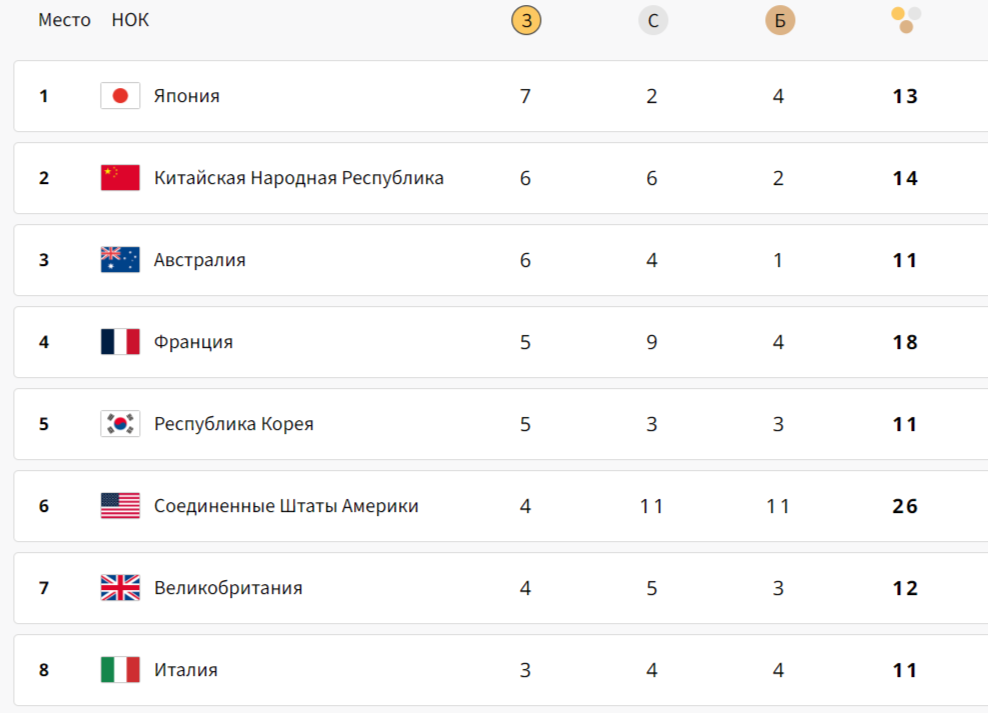Click the Australia flag icon
This screenshot has height=713, width=988.
[120, 260]
